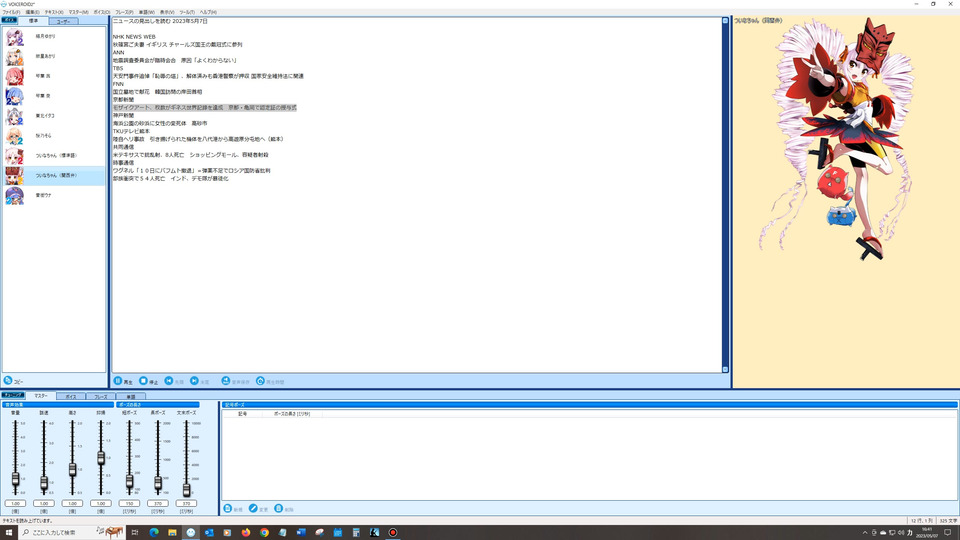Click the 削除 delete icon under 記号ポーズ
Image resolution: width=960 pixels, height=540 pixels.
(x=279, y=509)
